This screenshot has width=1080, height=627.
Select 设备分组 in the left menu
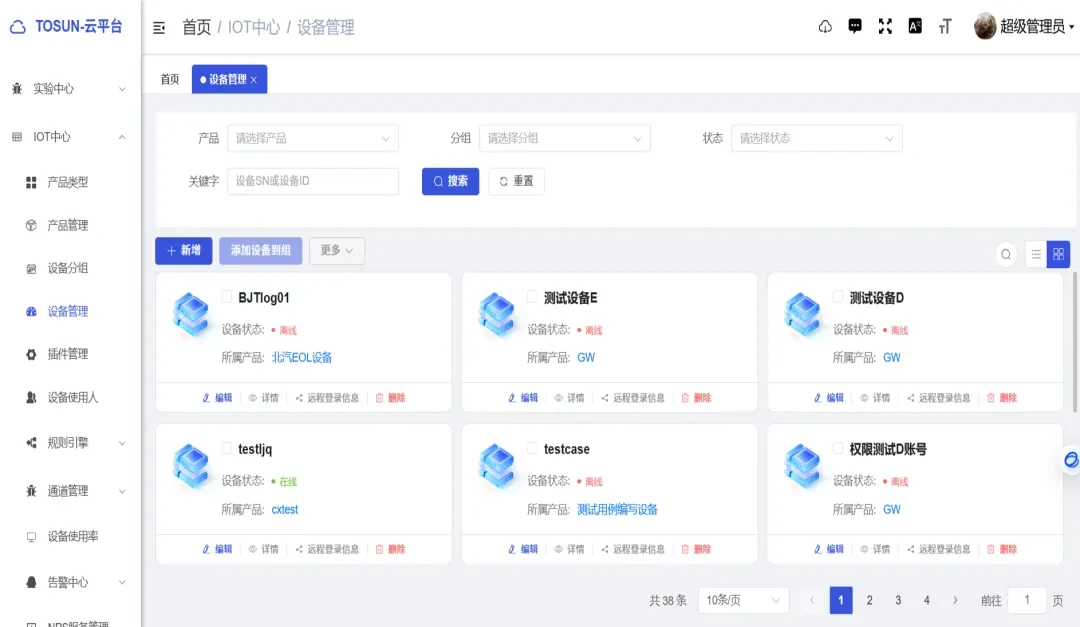point(69,268)
